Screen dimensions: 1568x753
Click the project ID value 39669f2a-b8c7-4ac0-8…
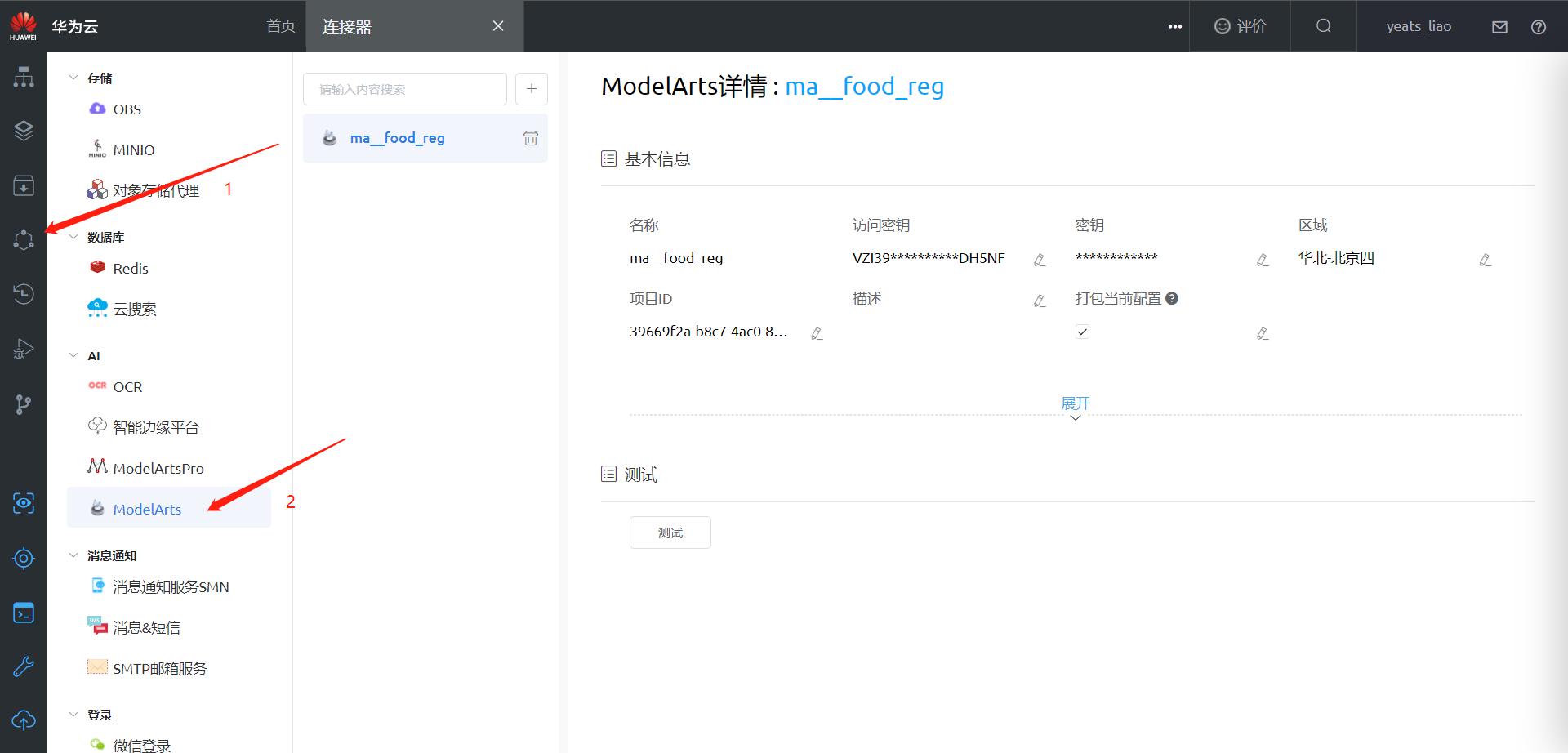coord(709,332)
